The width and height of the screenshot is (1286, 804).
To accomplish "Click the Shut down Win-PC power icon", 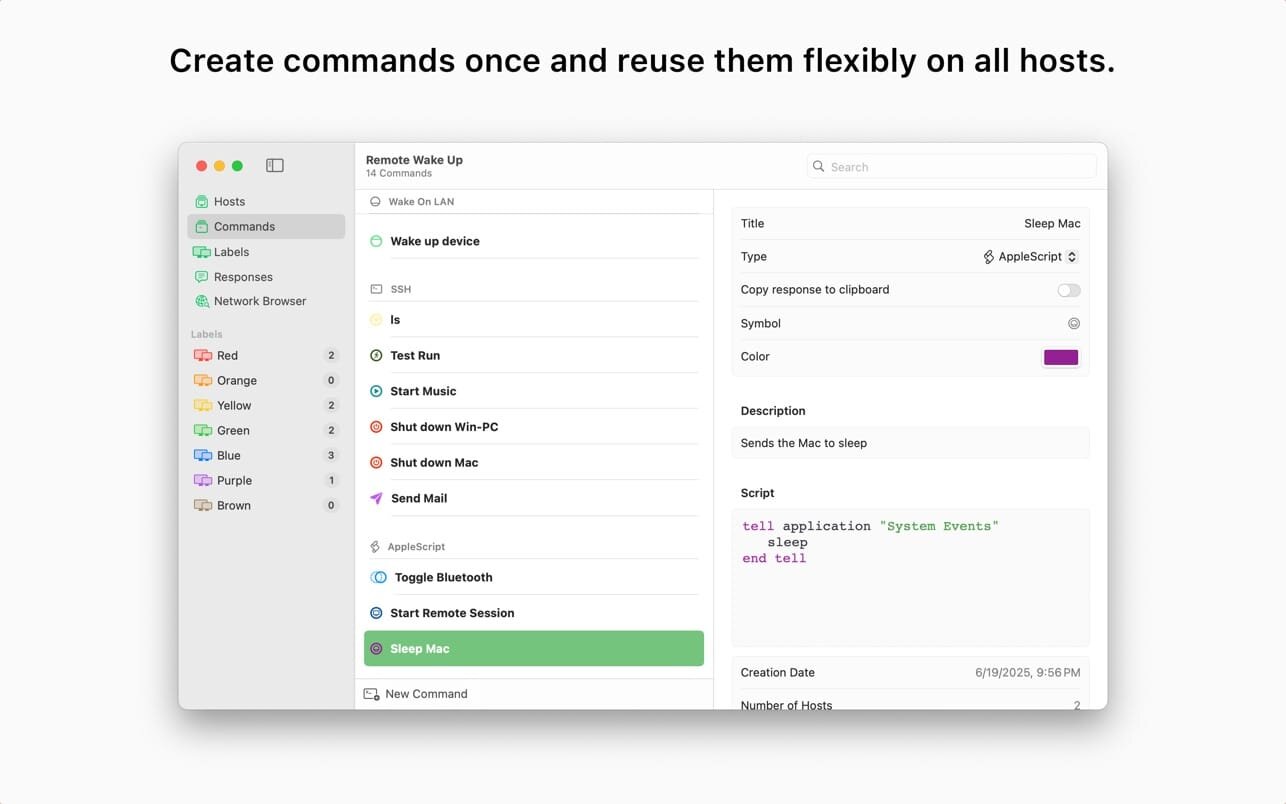I will click(376, 427).
